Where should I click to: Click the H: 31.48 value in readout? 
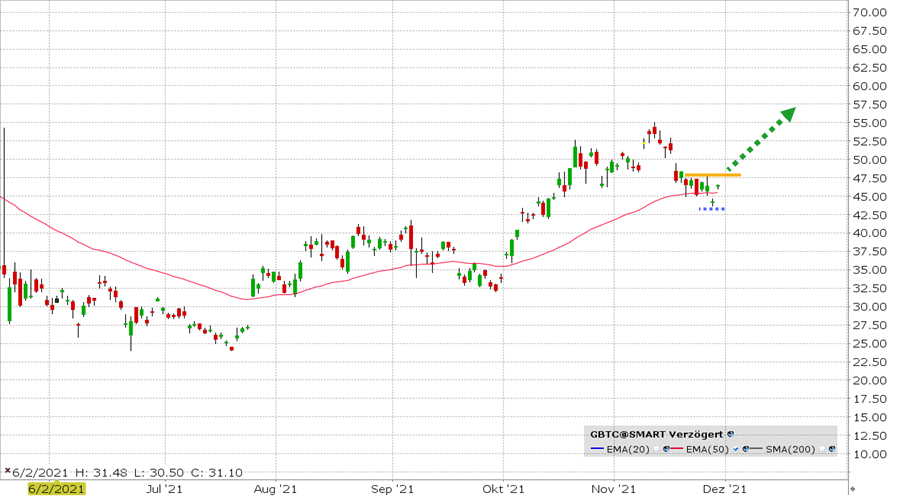[101, 472]
